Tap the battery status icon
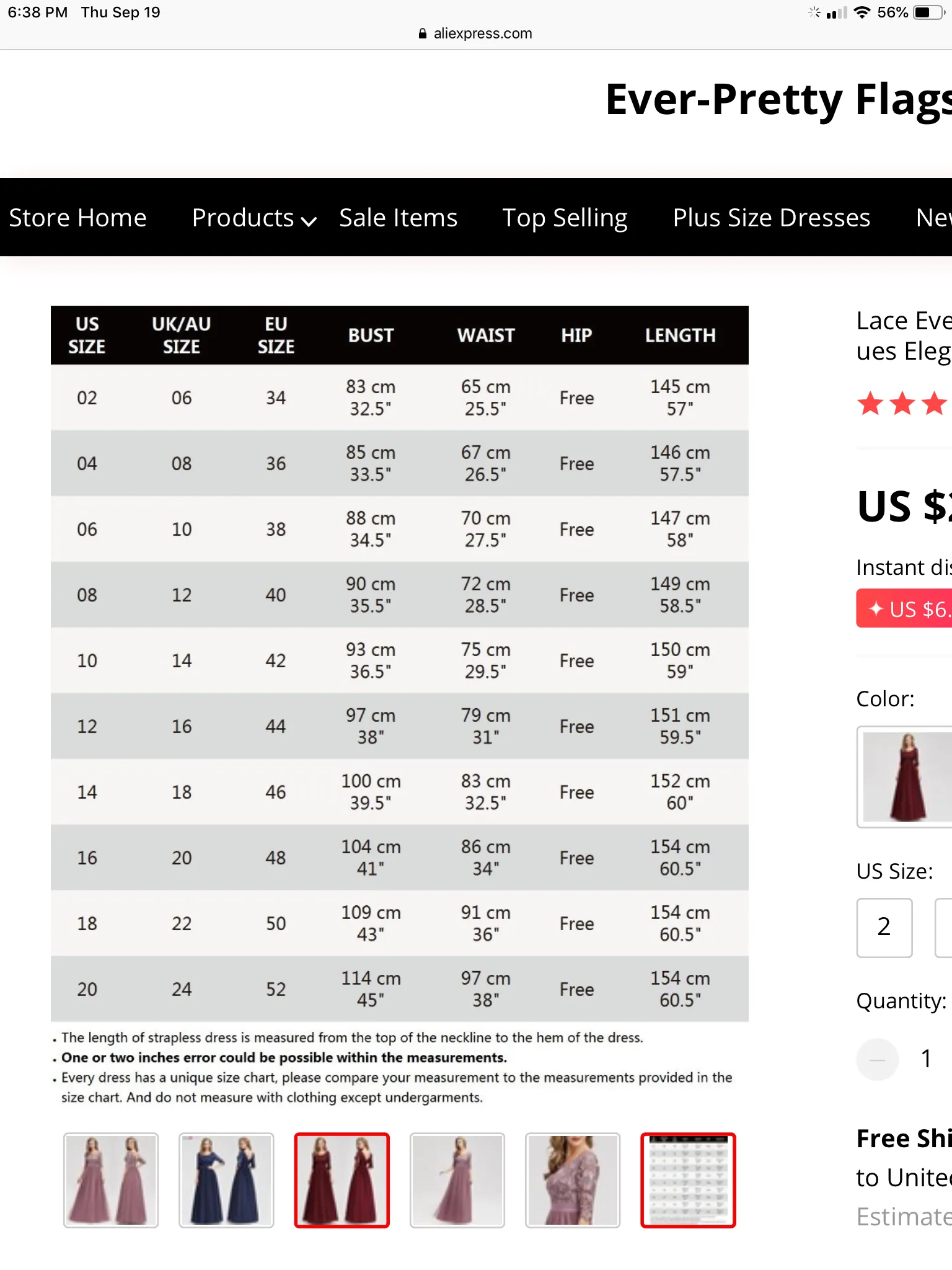Viewport: 952px width, 1270px height. [x=929, y=12]
